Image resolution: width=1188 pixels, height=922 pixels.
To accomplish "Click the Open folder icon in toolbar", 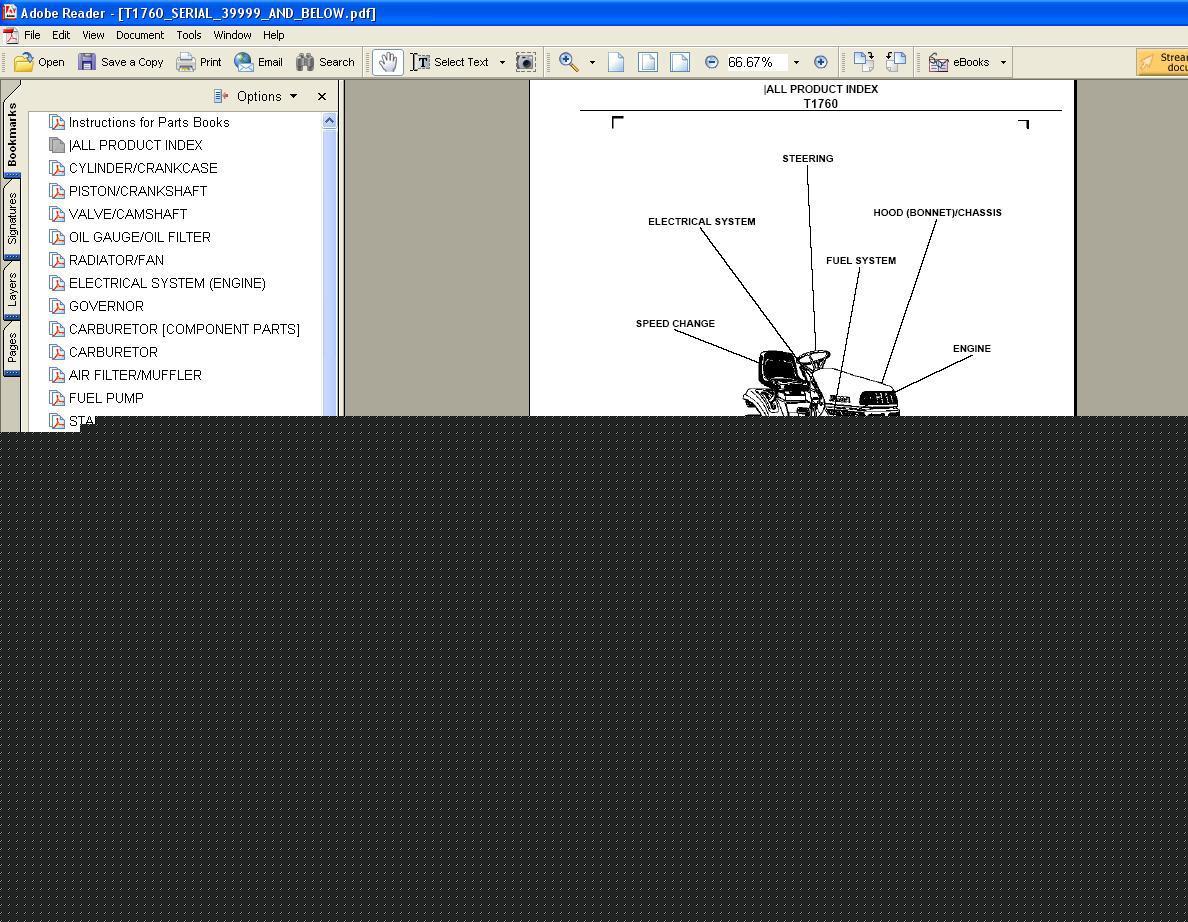I will (x=23, y=62).
